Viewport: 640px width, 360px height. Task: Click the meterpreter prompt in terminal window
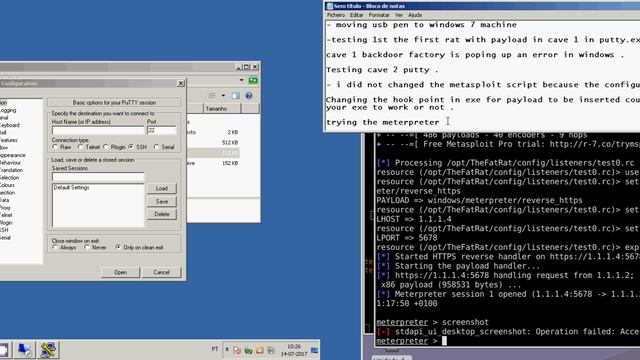point(402,341)
